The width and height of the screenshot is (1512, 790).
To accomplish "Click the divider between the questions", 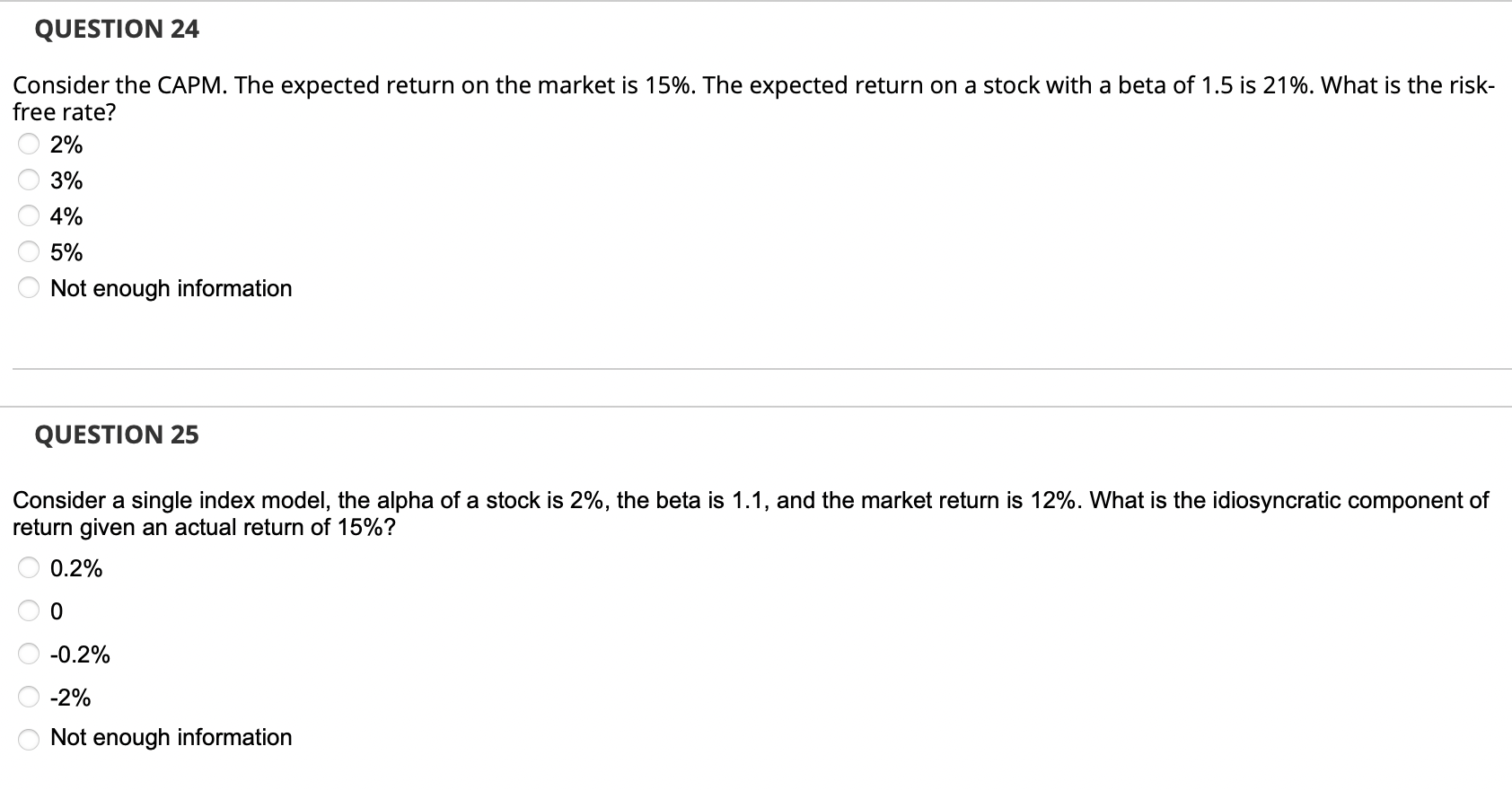I will click(756, 368).
